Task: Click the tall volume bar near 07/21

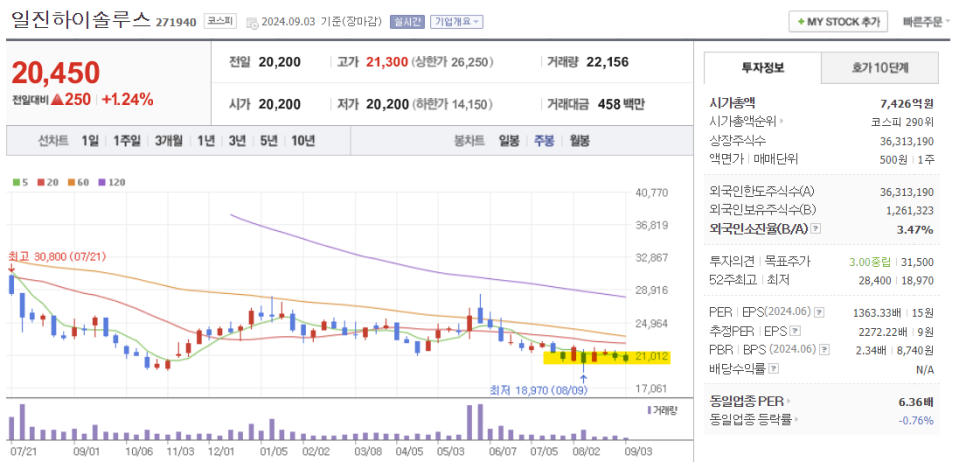Action: pyautogui.click(x=22, y=422)
